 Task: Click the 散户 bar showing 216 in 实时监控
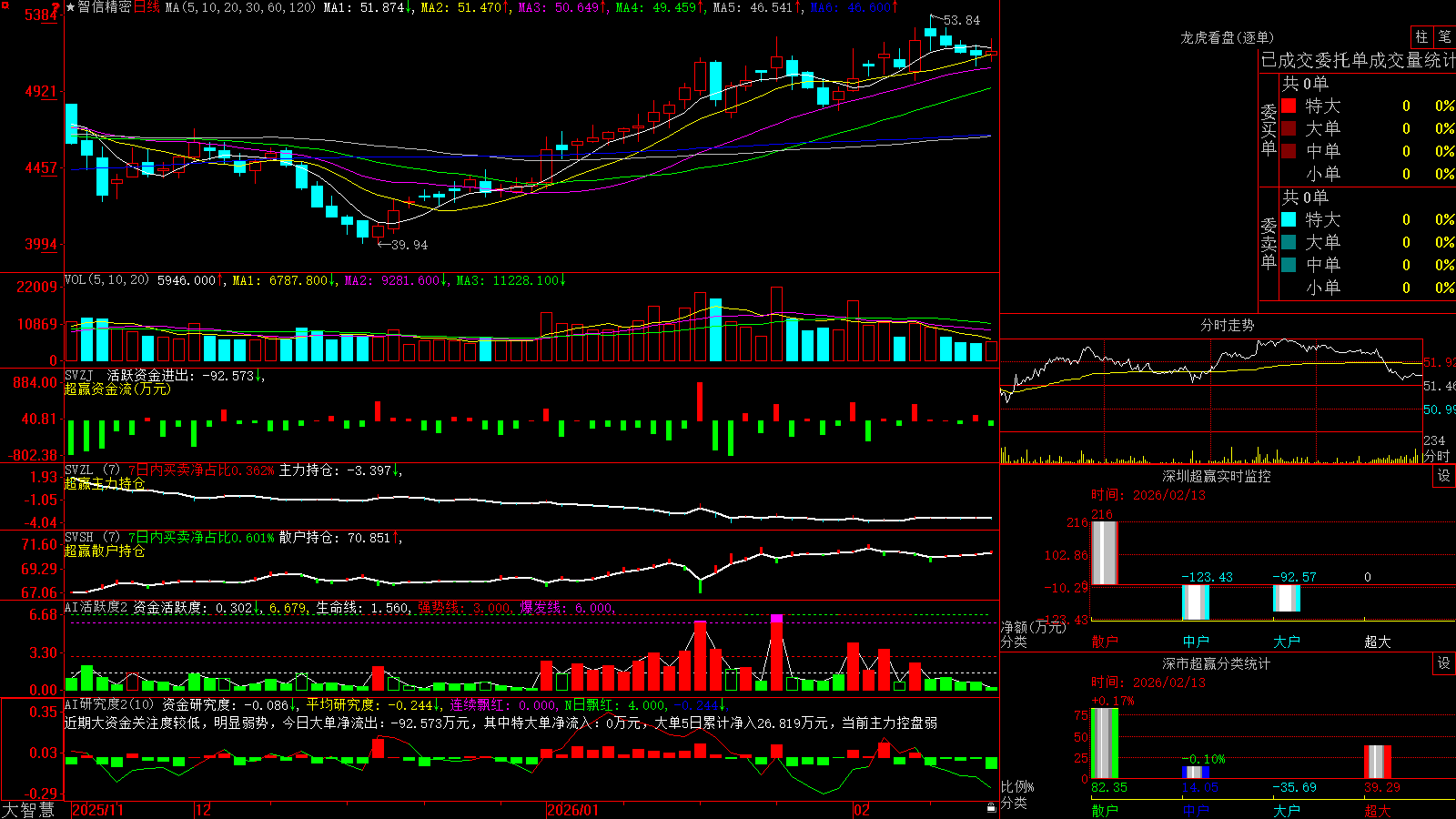(1104, 552)
